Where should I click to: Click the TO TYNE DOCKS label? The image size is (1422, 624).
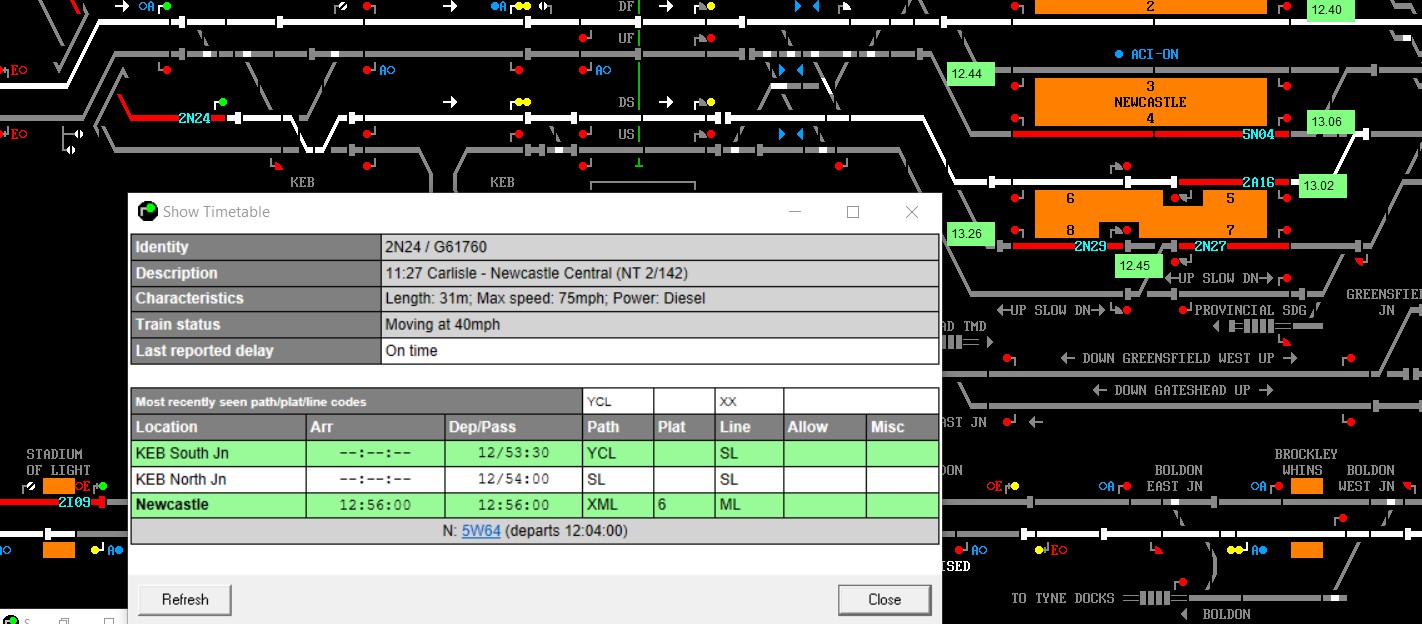point(1062,598)
